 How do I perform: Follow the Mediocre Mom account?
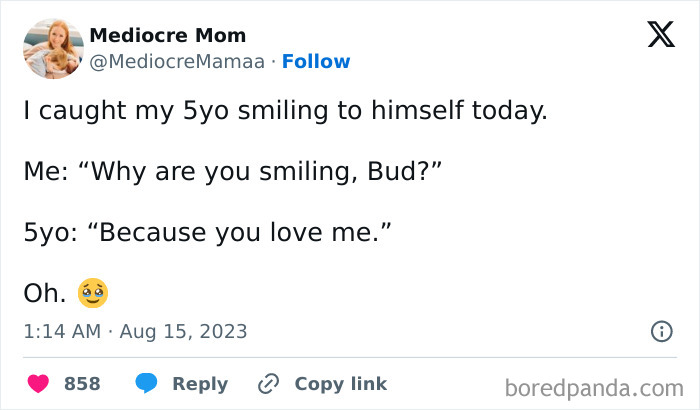click(316, 61)
